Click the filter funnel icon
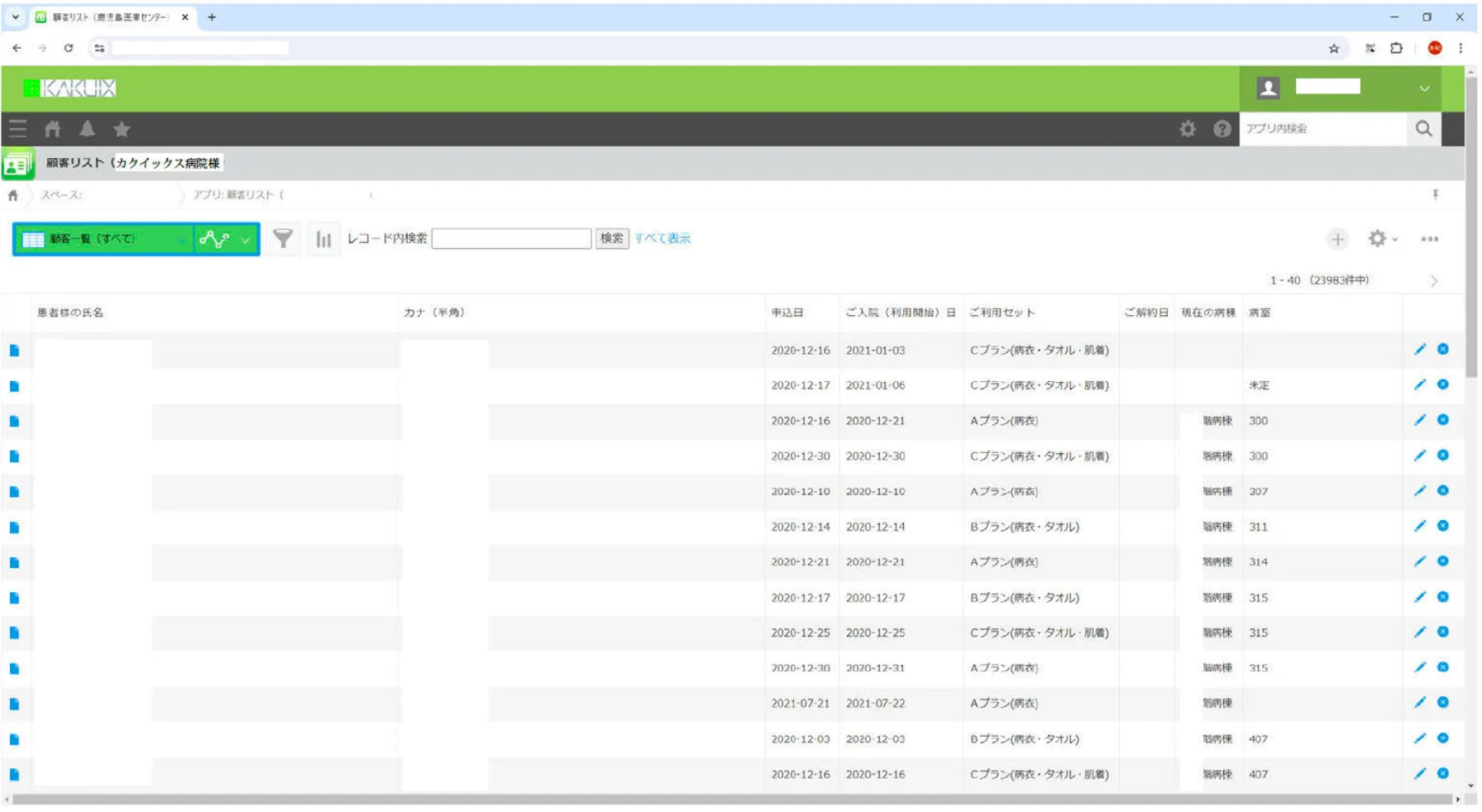The image size is (1482, 812). coord(283,239)
